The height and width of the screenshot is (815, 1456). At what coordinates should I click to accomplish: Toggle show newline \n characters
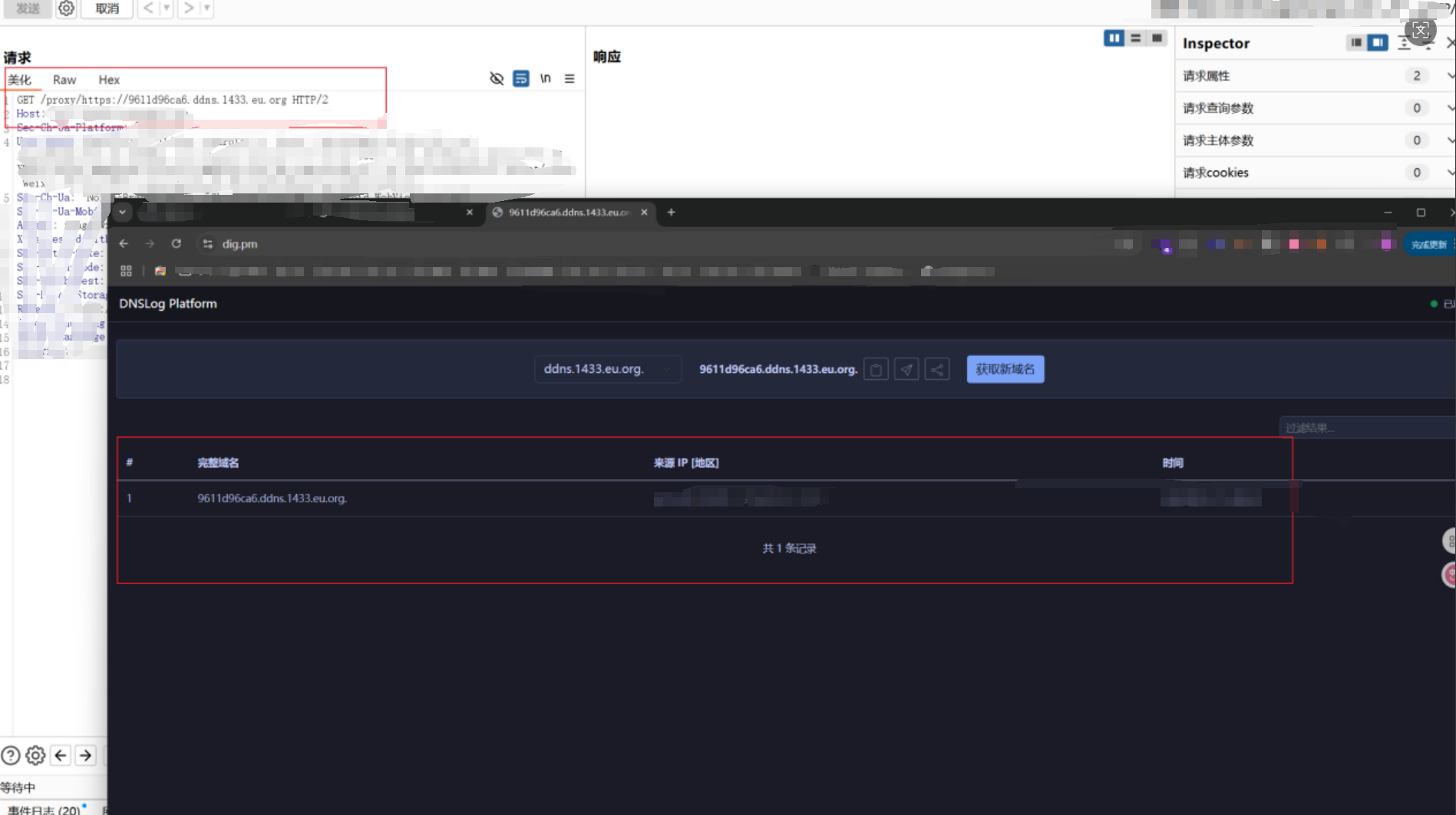546,78
